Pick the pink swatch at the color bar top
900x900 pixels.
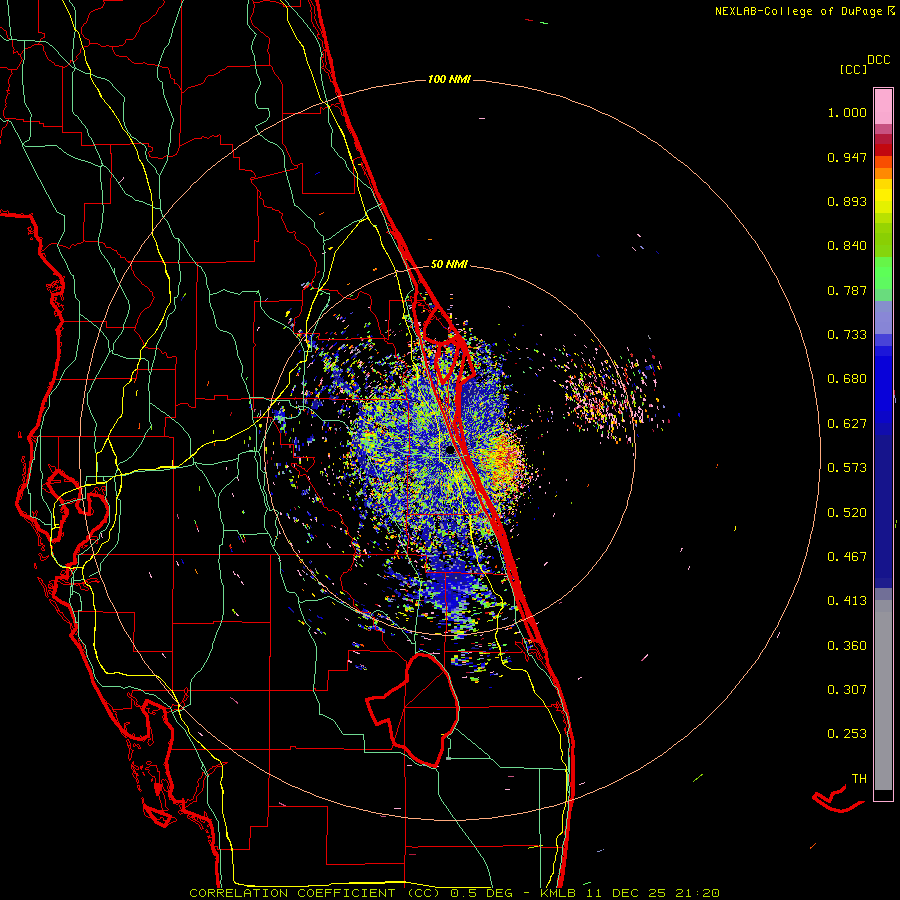[883, 106]
